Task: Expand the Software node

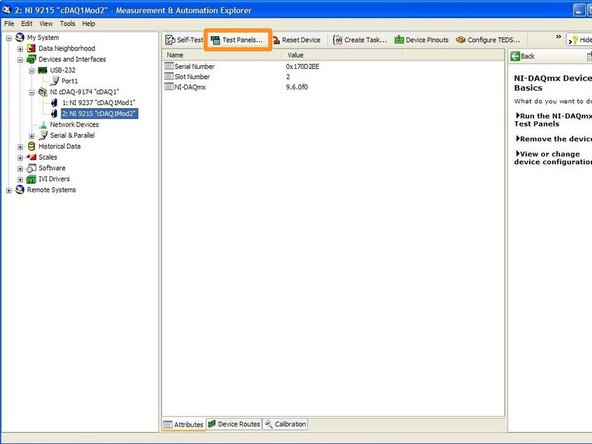Action: click(x=20, y=168)
